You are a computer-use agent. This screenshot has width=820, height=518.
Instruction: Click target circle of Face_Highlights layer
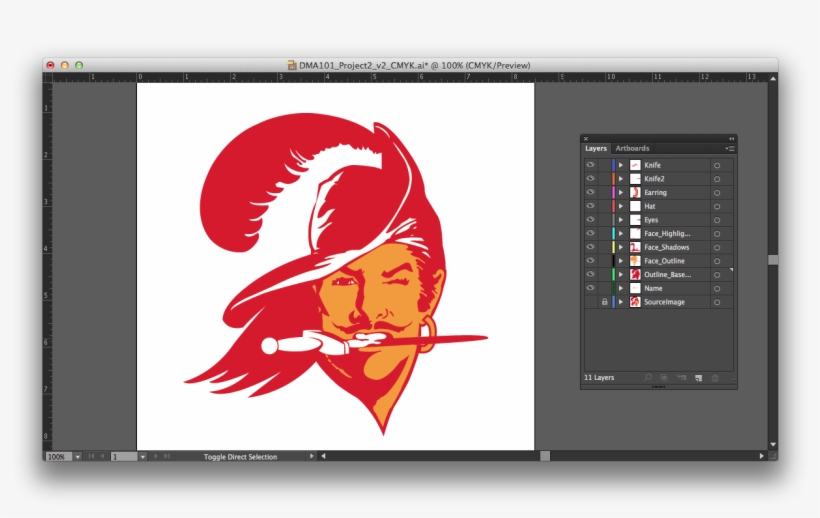click(717, 234)
